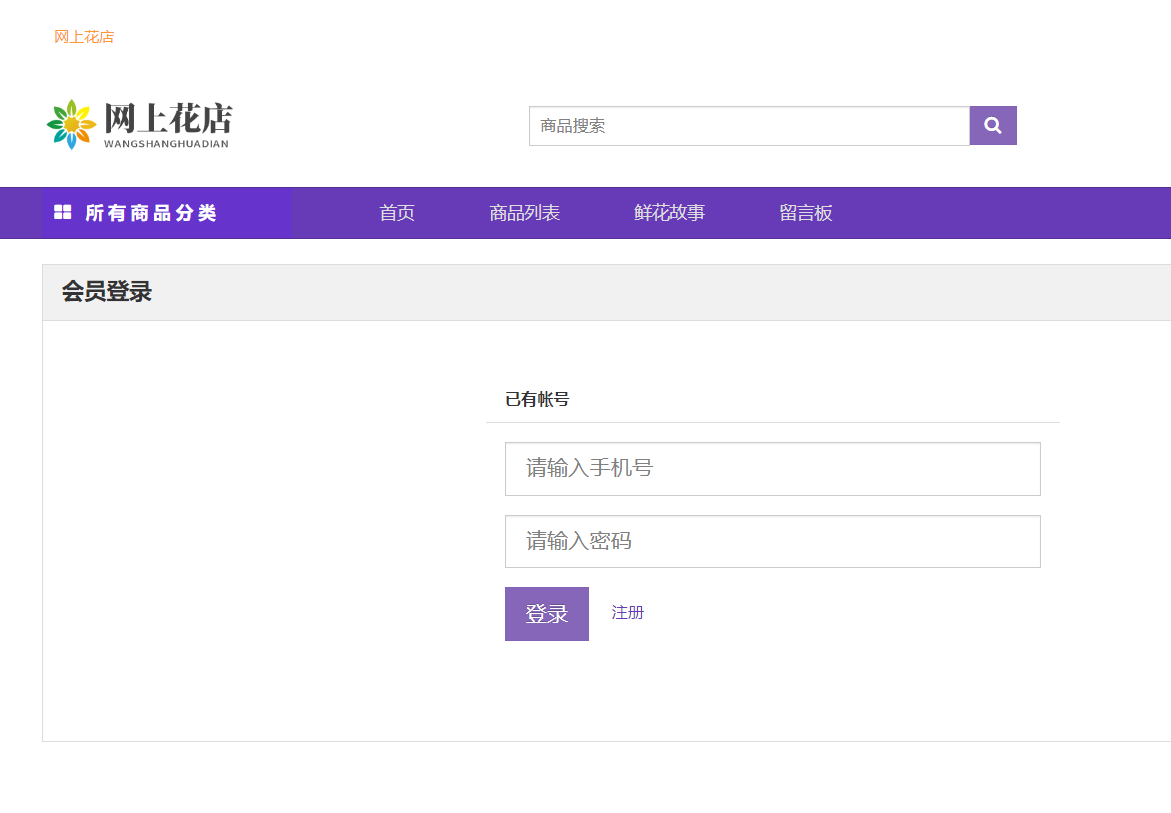Viewport: 1171px width, 813px height.
Task: Click the 已有帐号 label text
Action: (x=537, y=399)
